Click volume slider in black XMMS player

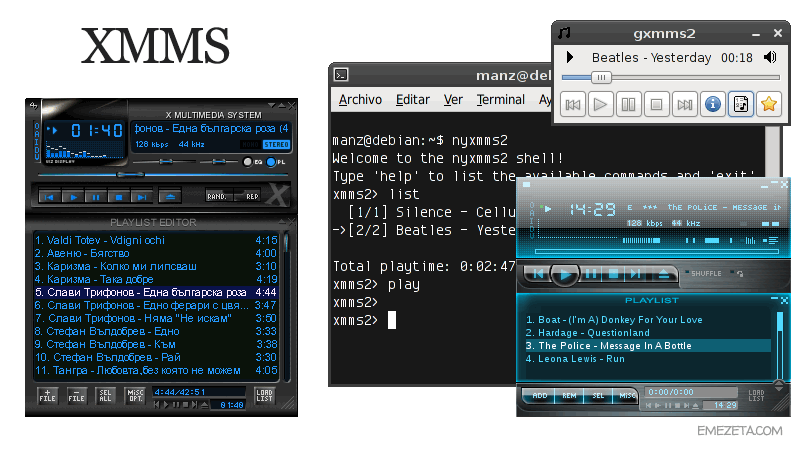(x=165, y=162)
